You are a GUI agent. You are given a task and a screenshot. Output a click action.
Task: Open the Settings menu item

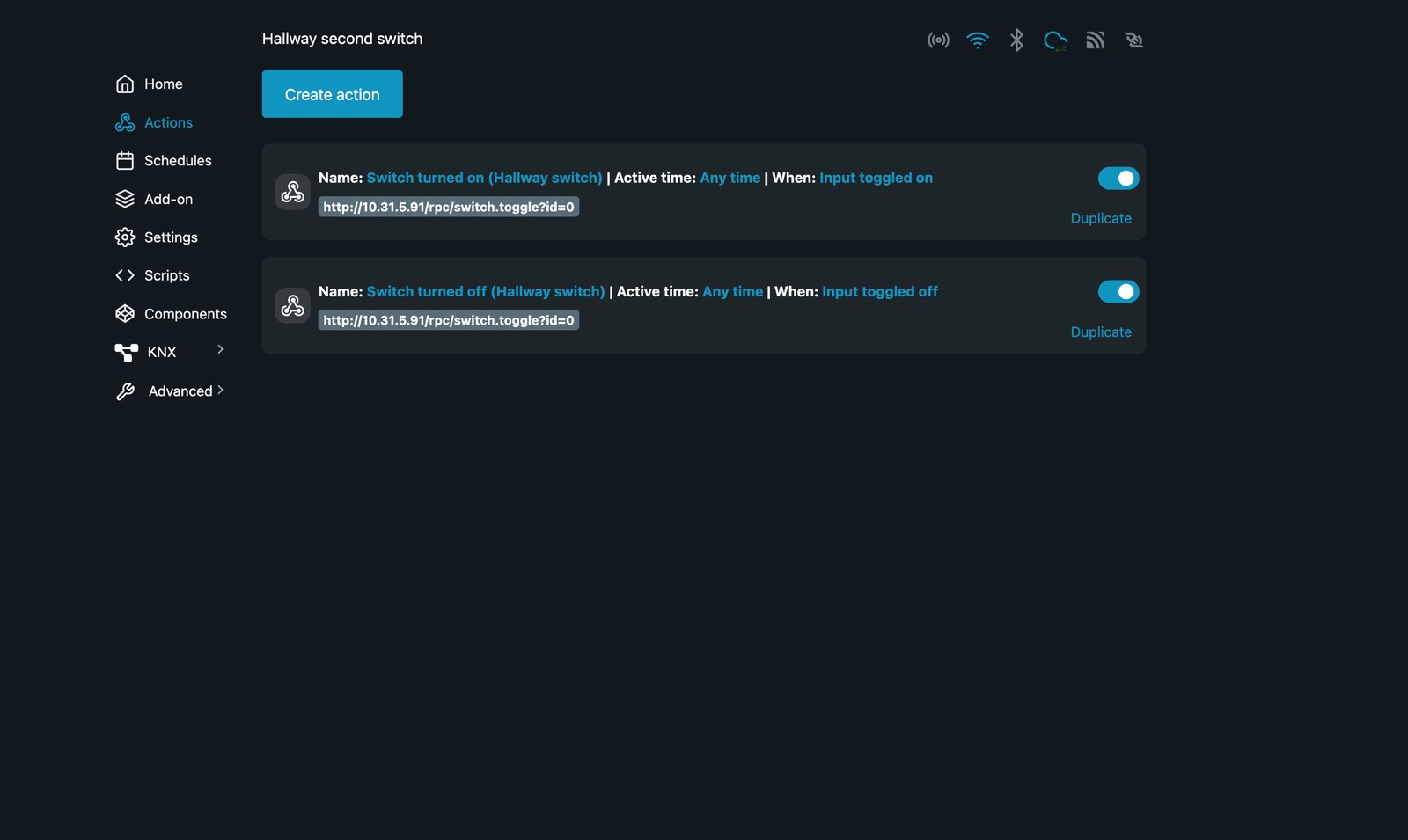click(x=171, y=237)
